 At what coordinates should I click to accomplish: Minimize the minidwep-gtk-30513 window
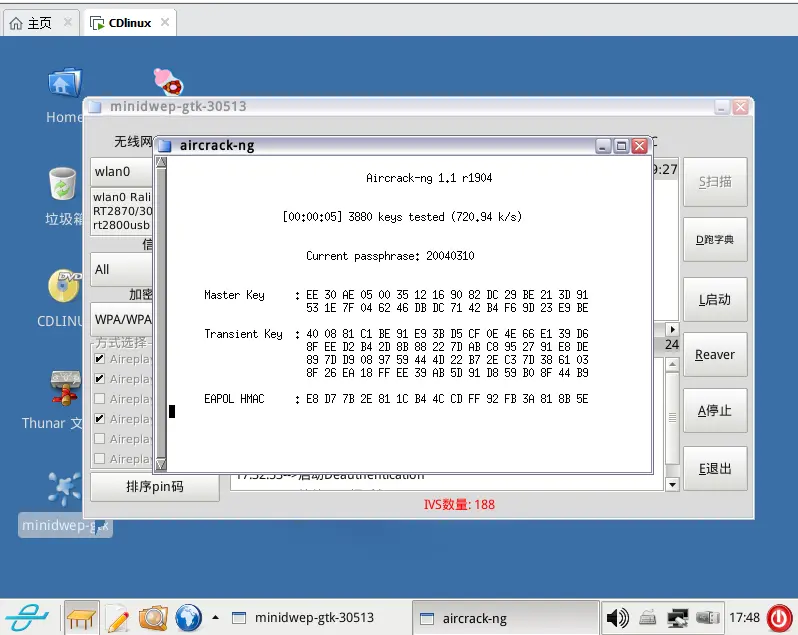pos(722,107)
